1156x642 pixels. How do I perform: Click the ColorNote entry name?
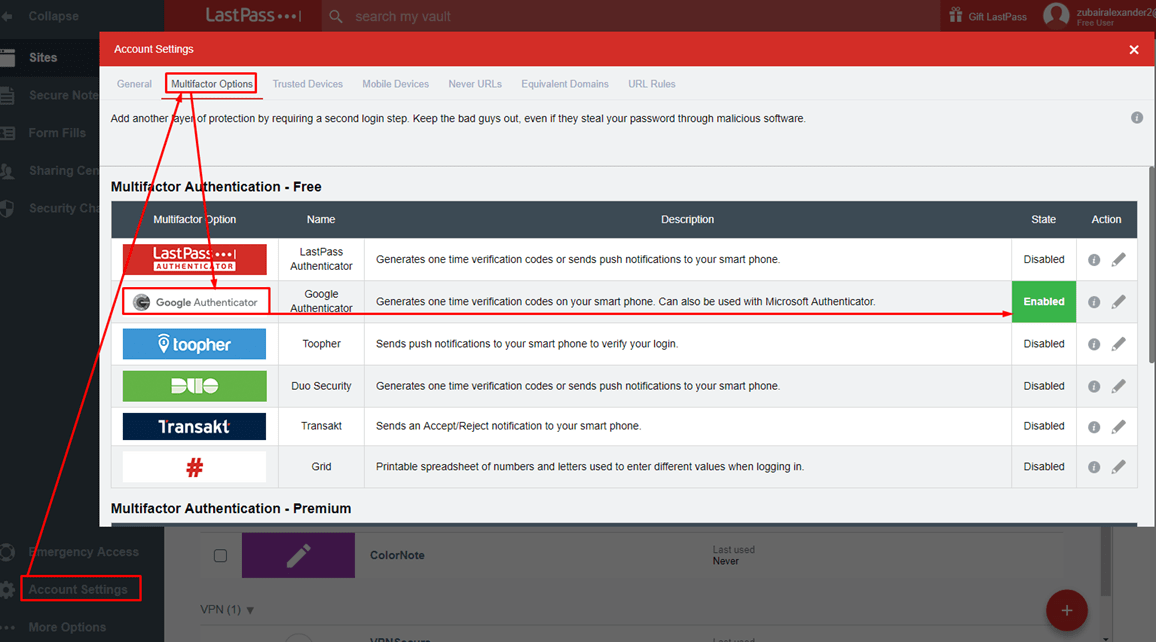click(397, 555)
